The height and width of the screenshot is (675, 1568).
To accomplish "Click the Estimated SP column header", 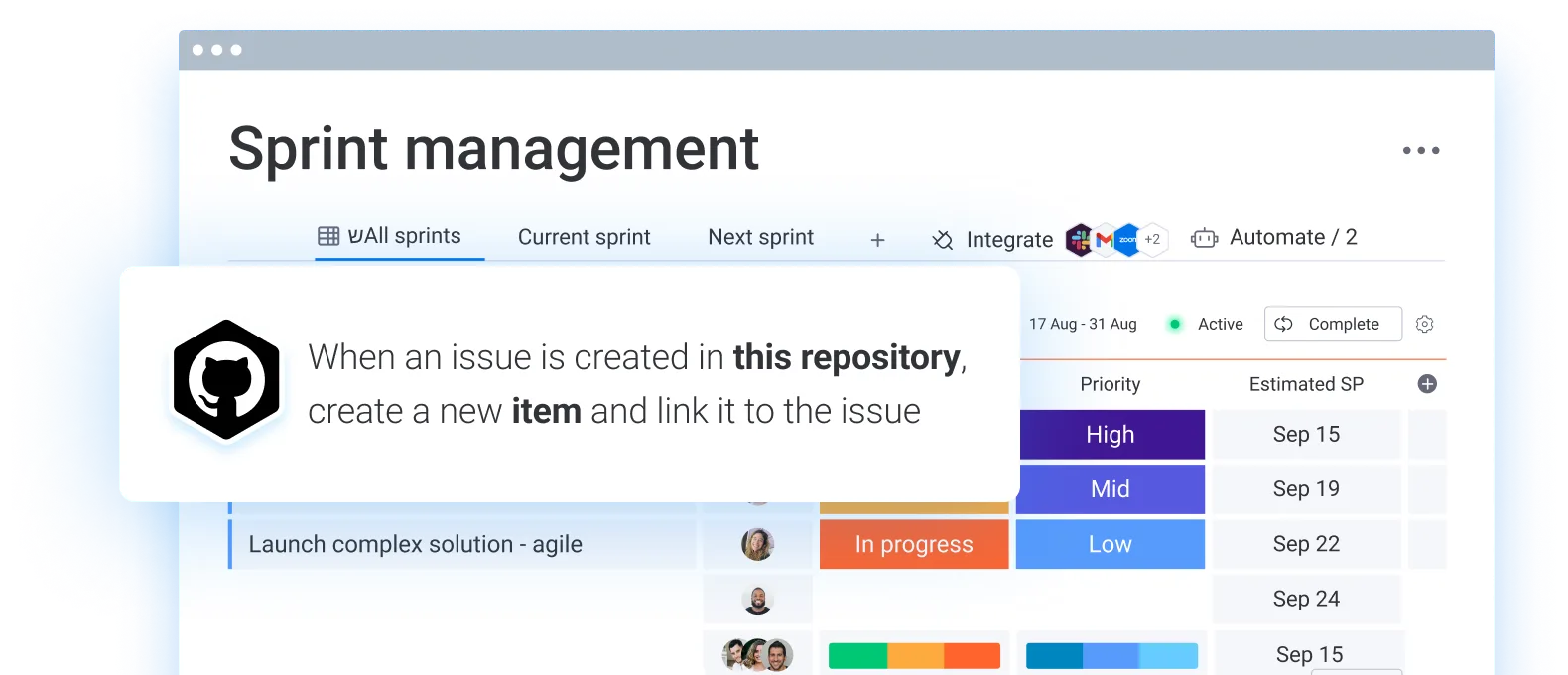I will click(x=1306, y=384).
